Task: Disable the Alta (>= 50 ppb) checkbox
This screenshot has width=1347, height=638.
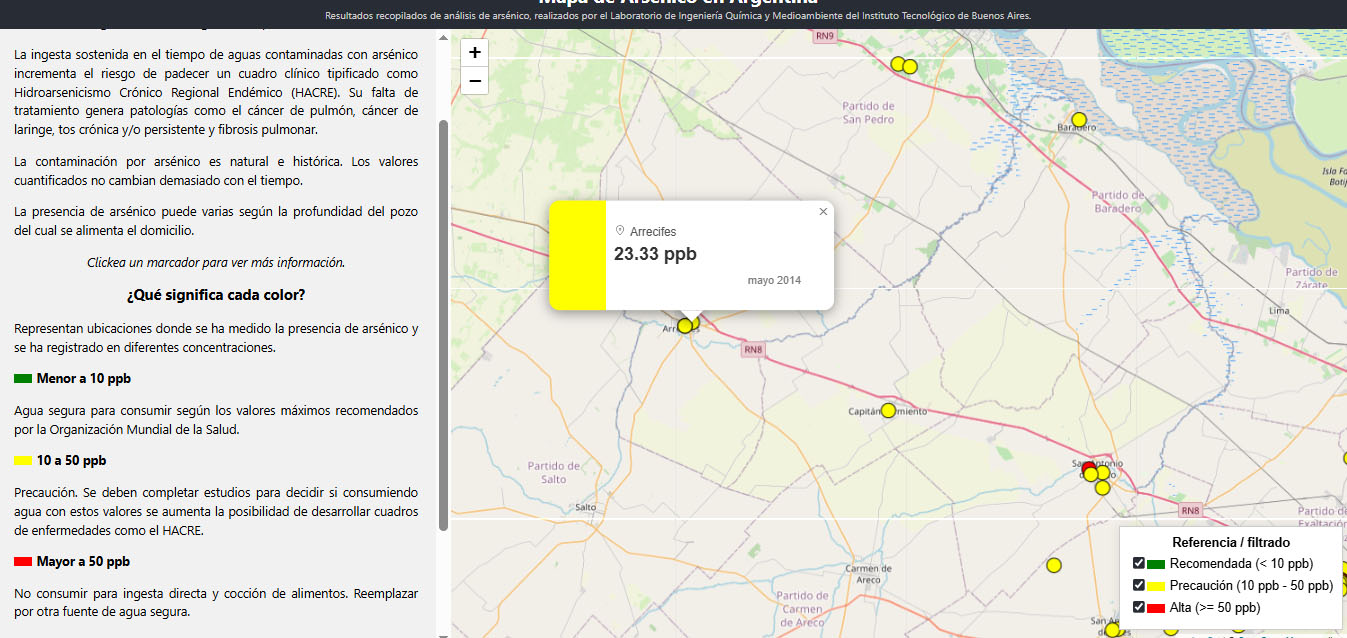Action: [1138, 607]
